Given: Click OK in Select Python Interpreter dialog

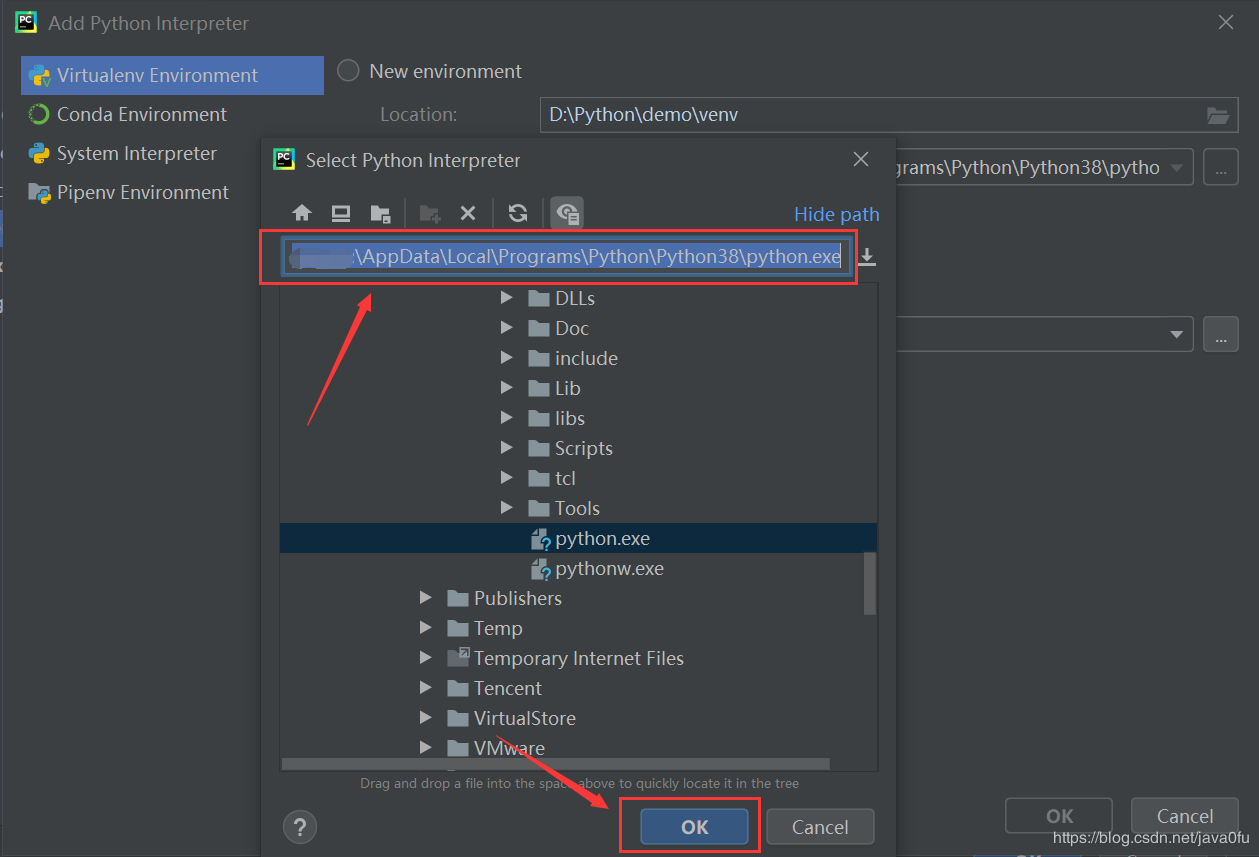Looking at the screenshot, I should (x=694, y=827).
